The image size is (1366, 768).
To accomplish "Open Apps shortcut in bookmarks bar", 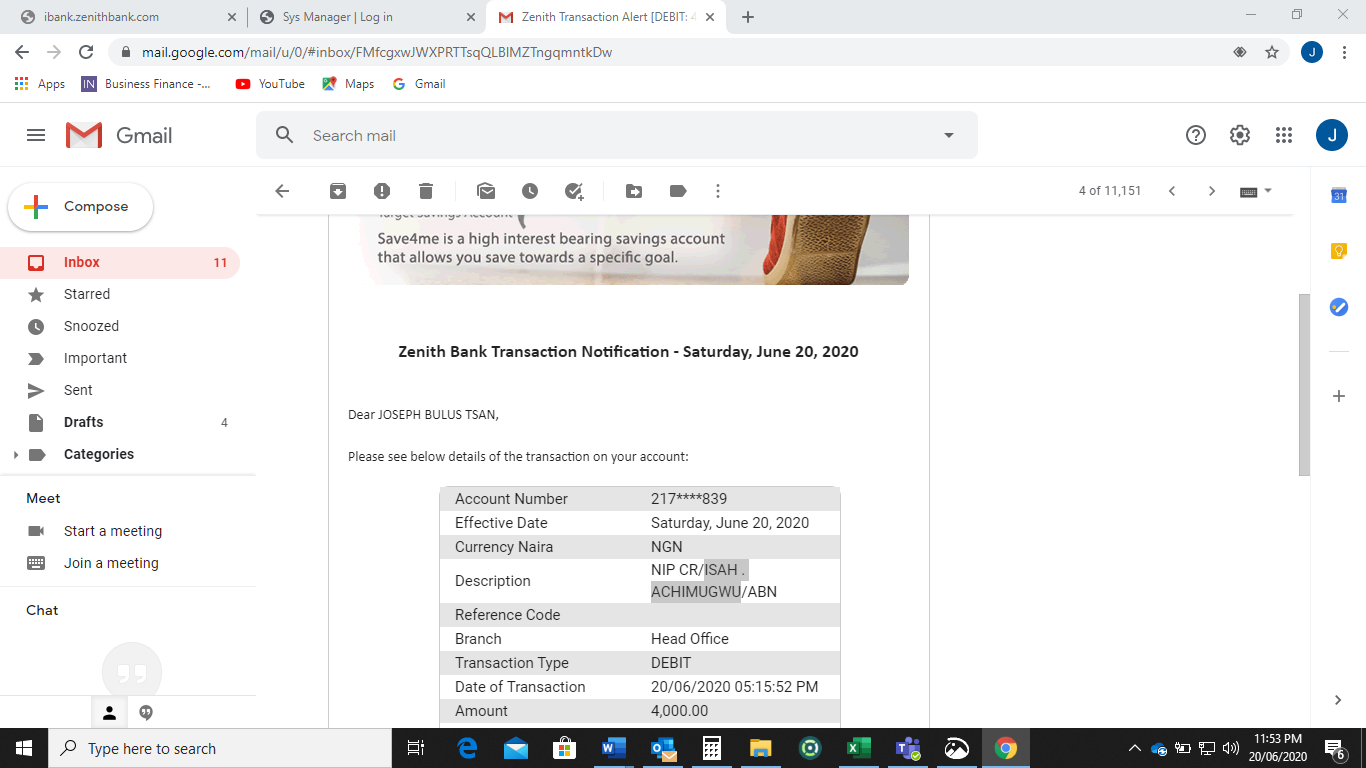I will coord(40,84).
